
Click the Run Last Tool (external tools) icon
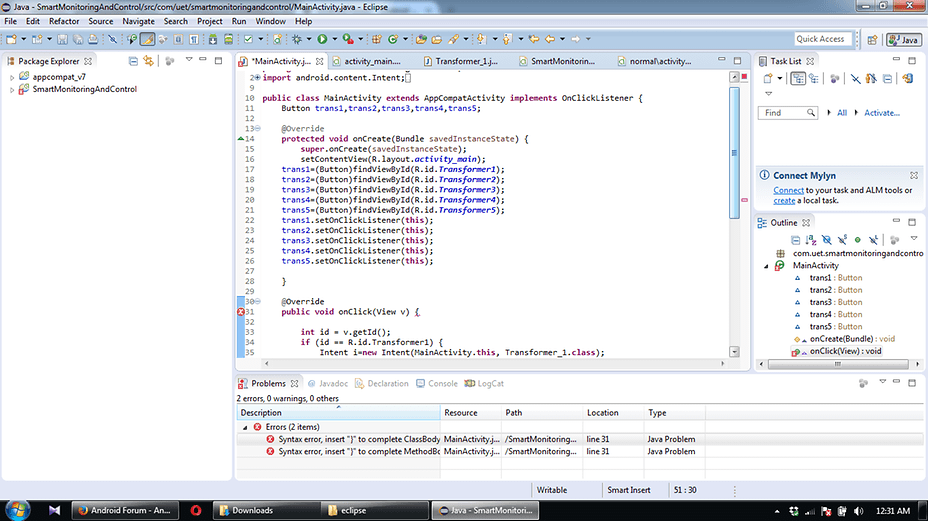point(349,39)
